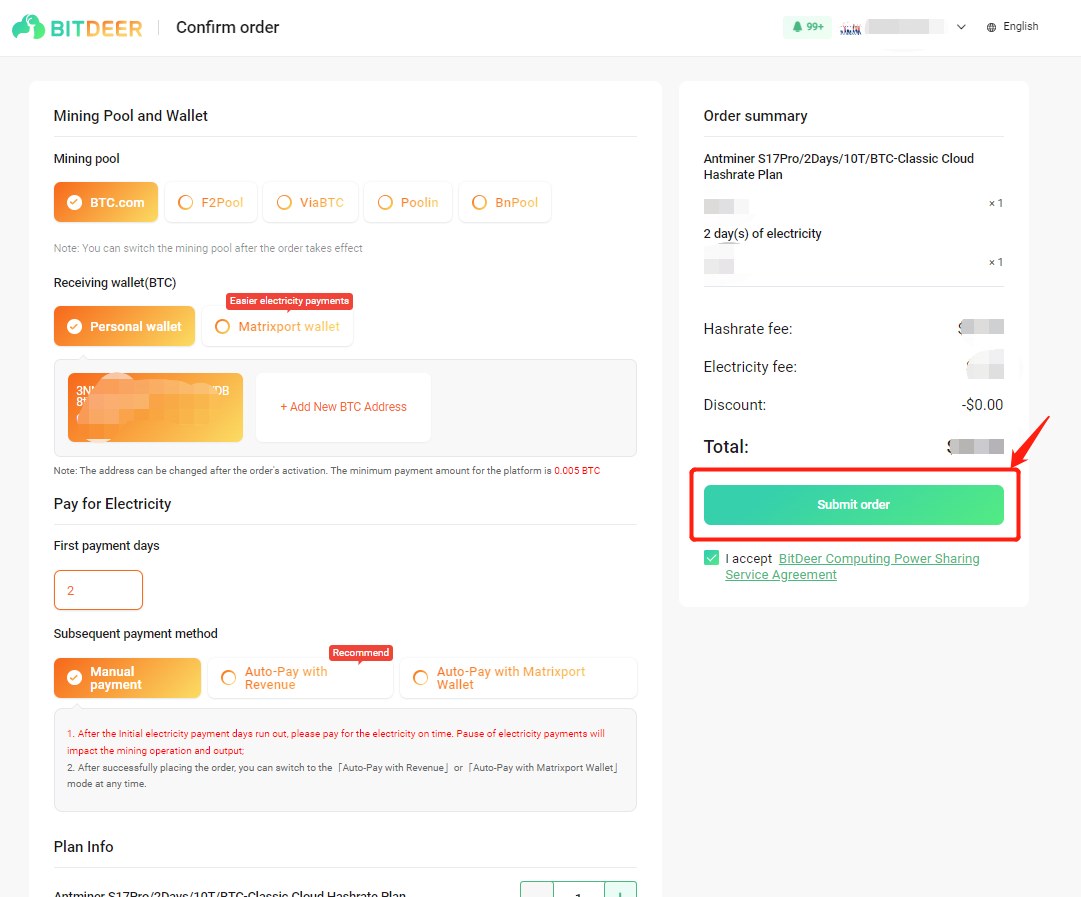This screenshot has width=1081, height=897.
Task: Click '2 day(s) of electricity' text
Action: click(762, 234)
